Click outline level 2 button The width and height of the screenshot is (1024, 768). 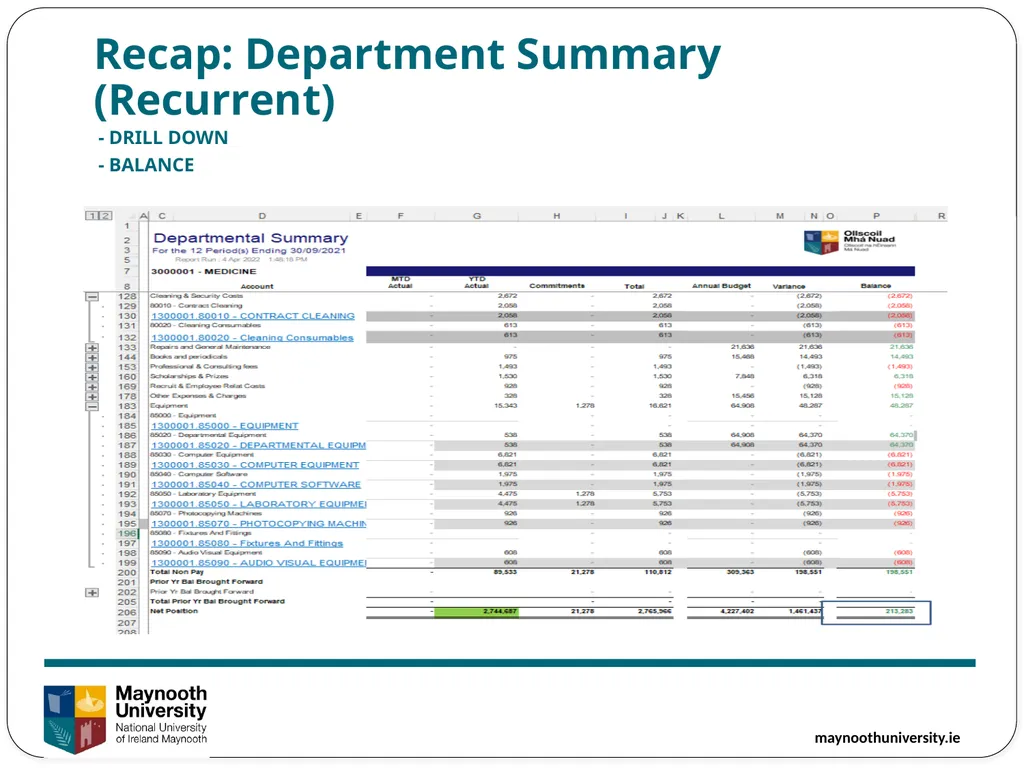(x=104, y=216)
